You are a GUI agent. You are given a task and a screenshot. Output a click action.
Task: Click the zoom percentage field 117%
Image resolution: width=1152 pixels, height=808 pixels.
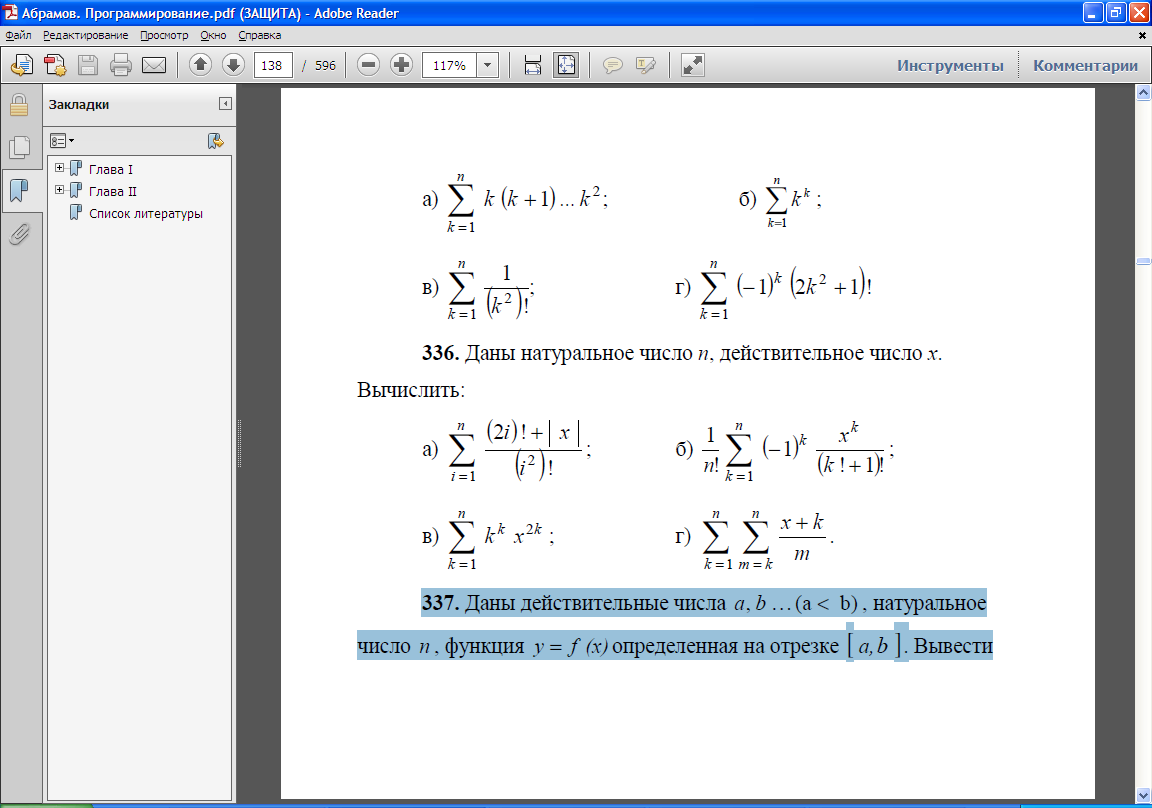[450, 65]
